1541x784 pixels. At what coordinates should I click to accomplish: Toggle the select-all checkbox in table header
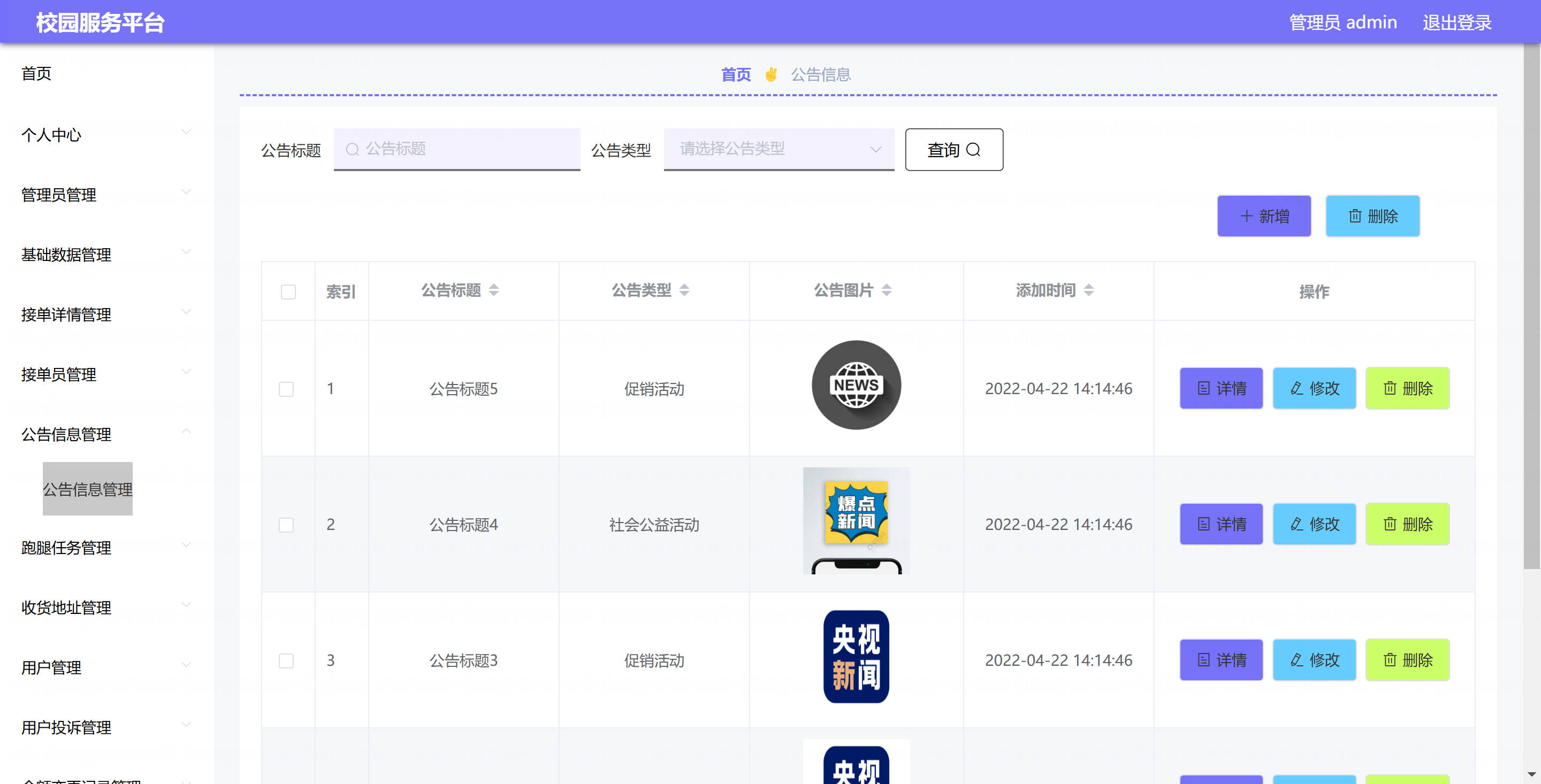click(x=288, y=292)
